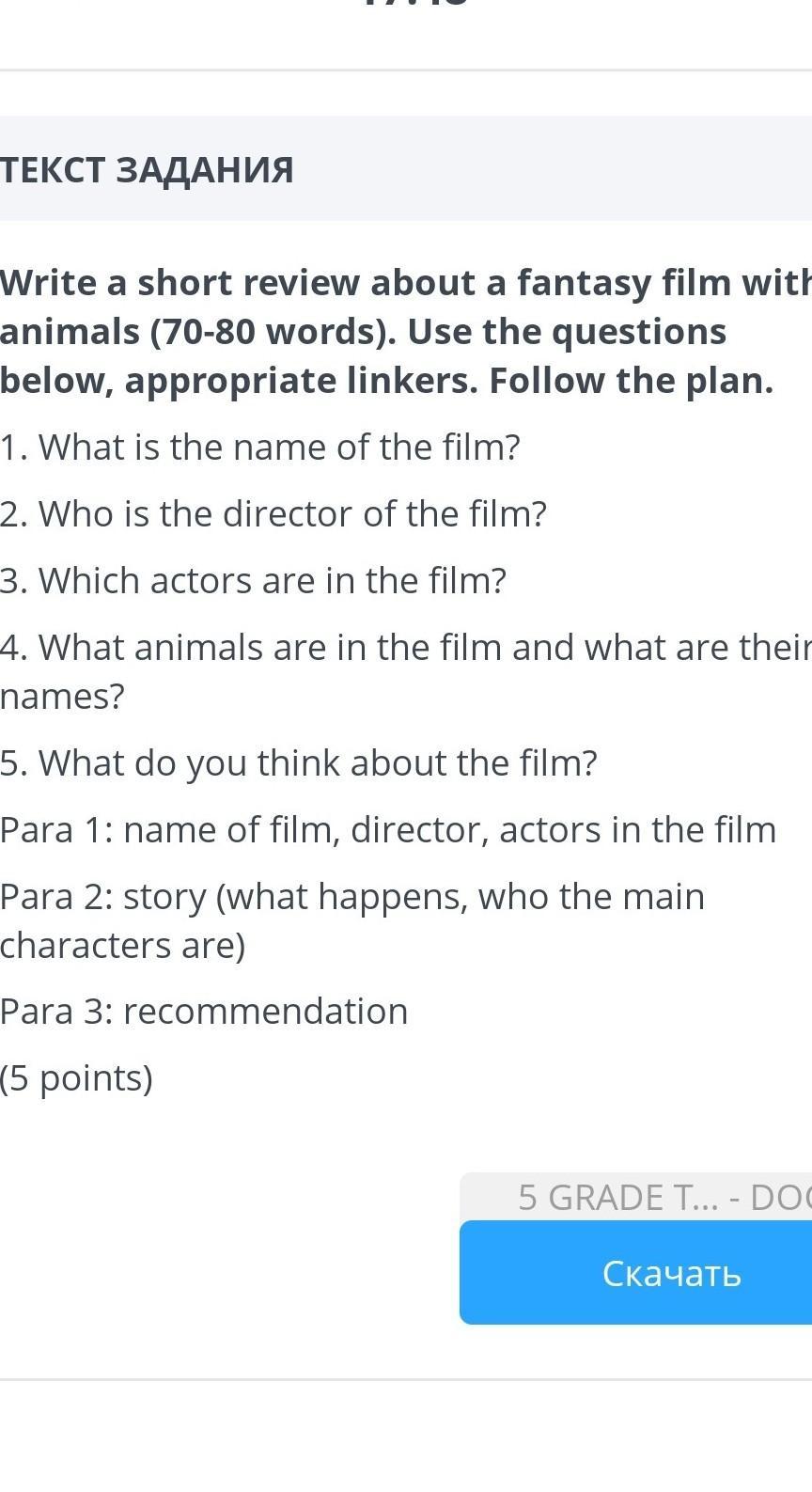Click the 'Para 3: recommendation' line
The image size is (812, 1492).
[x=204, y=1012]
